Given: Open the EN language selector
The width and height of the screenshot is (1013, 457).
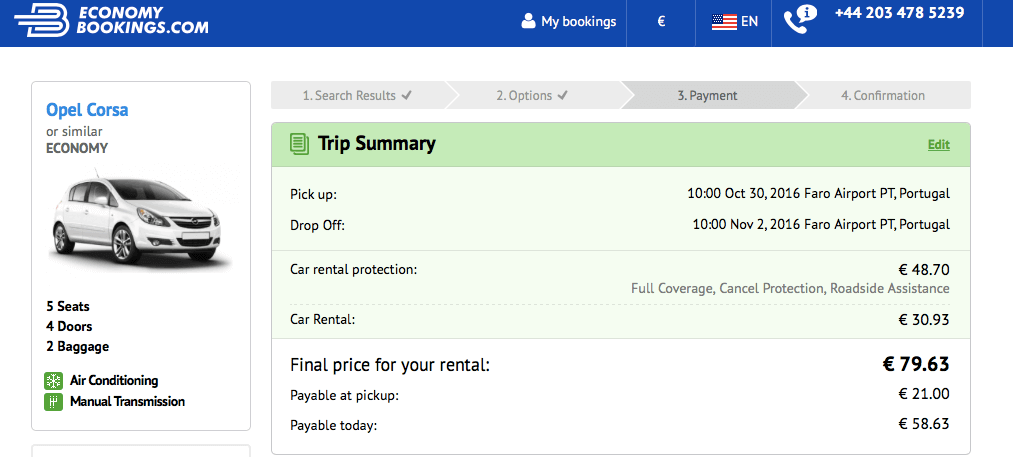Looking at the screenshot, I should pos(735,22).
